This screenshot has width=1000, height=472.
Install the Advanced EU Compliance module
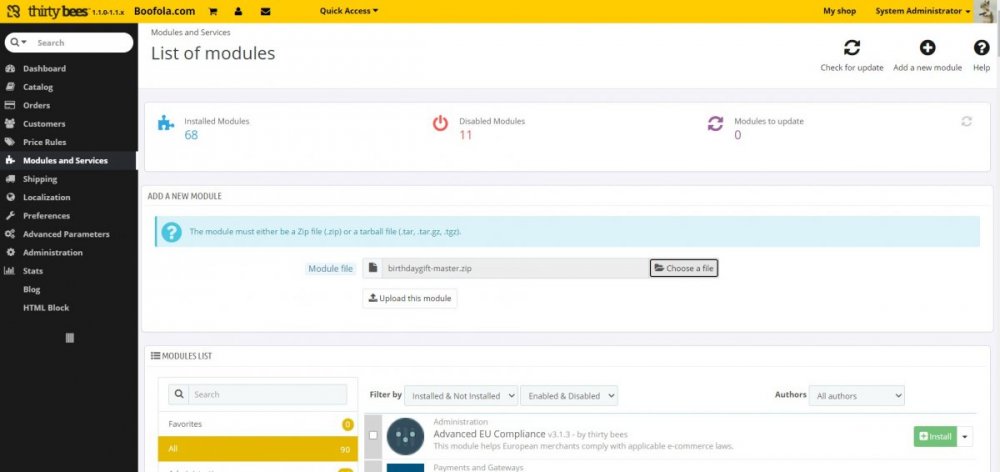click(934, 436)
